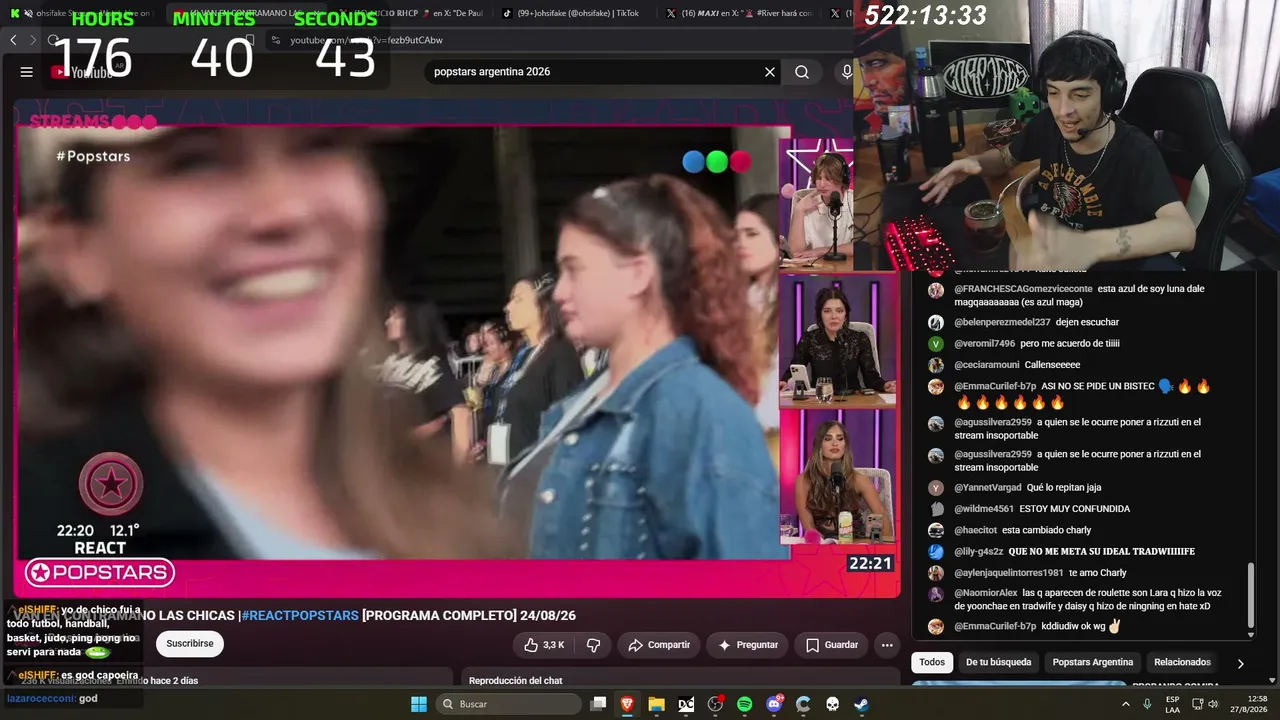Click the system tray microphone icon
Image resolution: width=1280 pixels, height=720 pixels.
[1147, 704]
